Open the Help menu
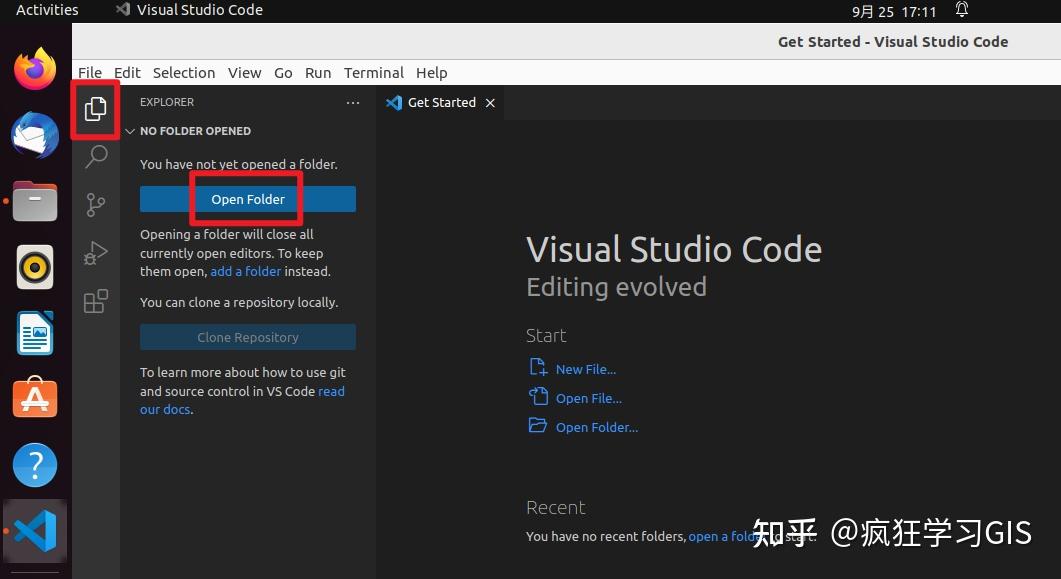 tap(431, 72)
